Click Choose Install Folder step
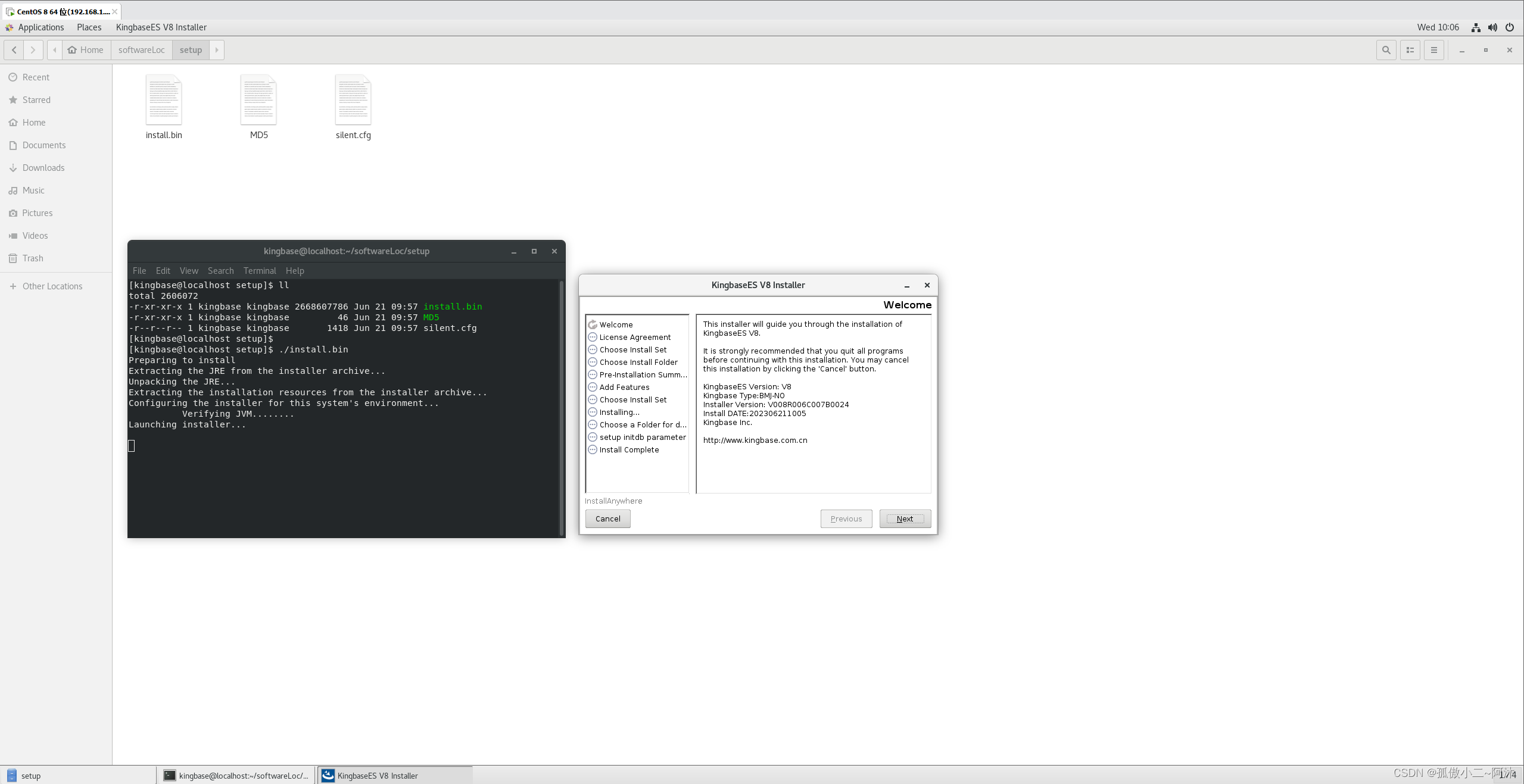Image resolution: width=1524 pixels, height=784 pixels. 638,362
